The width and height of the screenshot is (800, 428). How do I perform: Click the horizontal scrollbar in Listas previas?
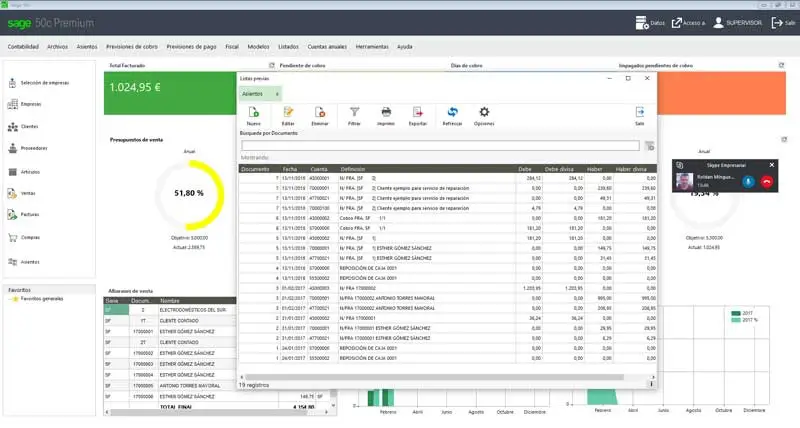435,377
